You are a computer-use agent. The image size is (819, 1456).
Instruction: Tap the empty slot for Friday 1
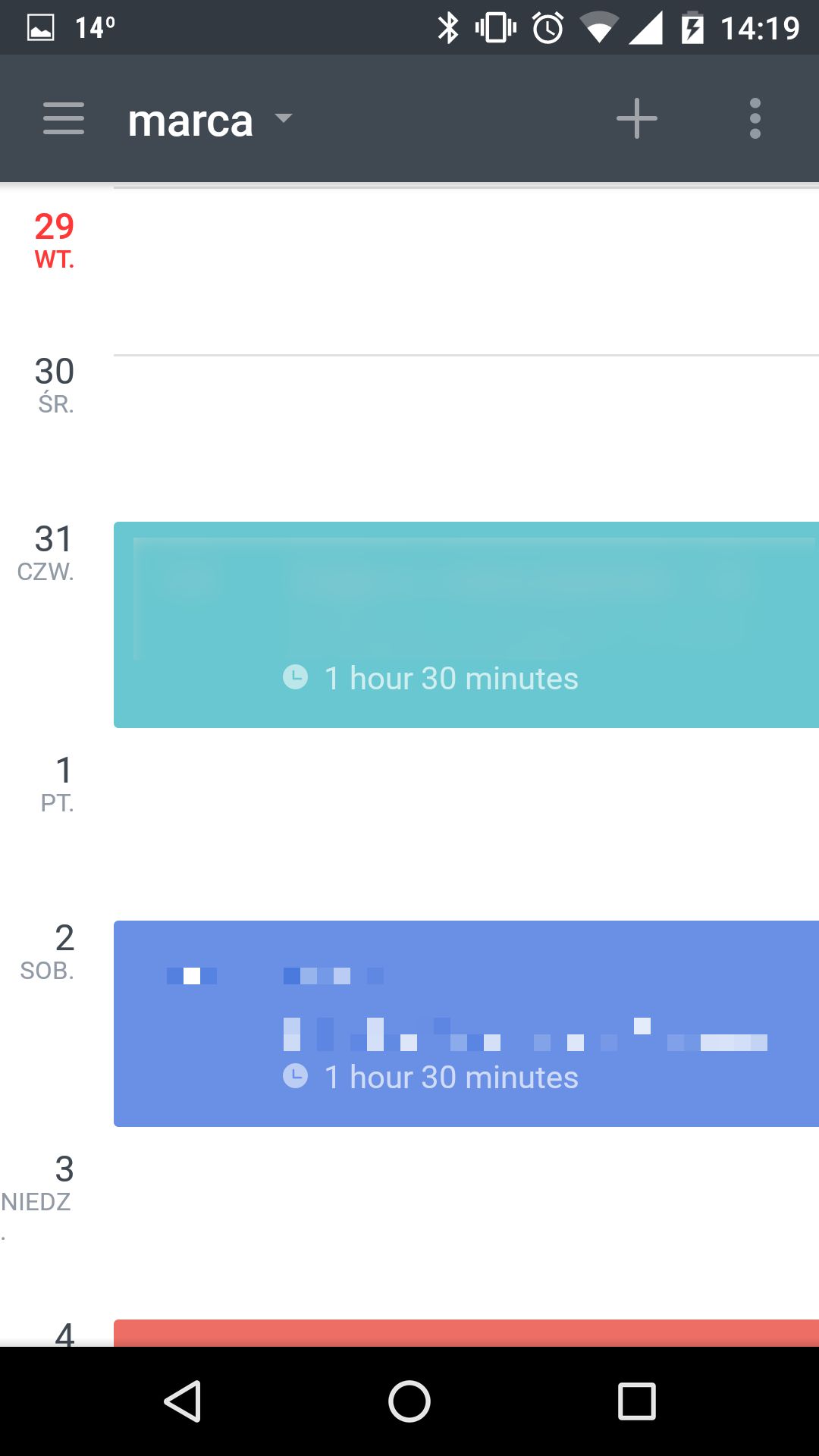(x=466, y=824)
